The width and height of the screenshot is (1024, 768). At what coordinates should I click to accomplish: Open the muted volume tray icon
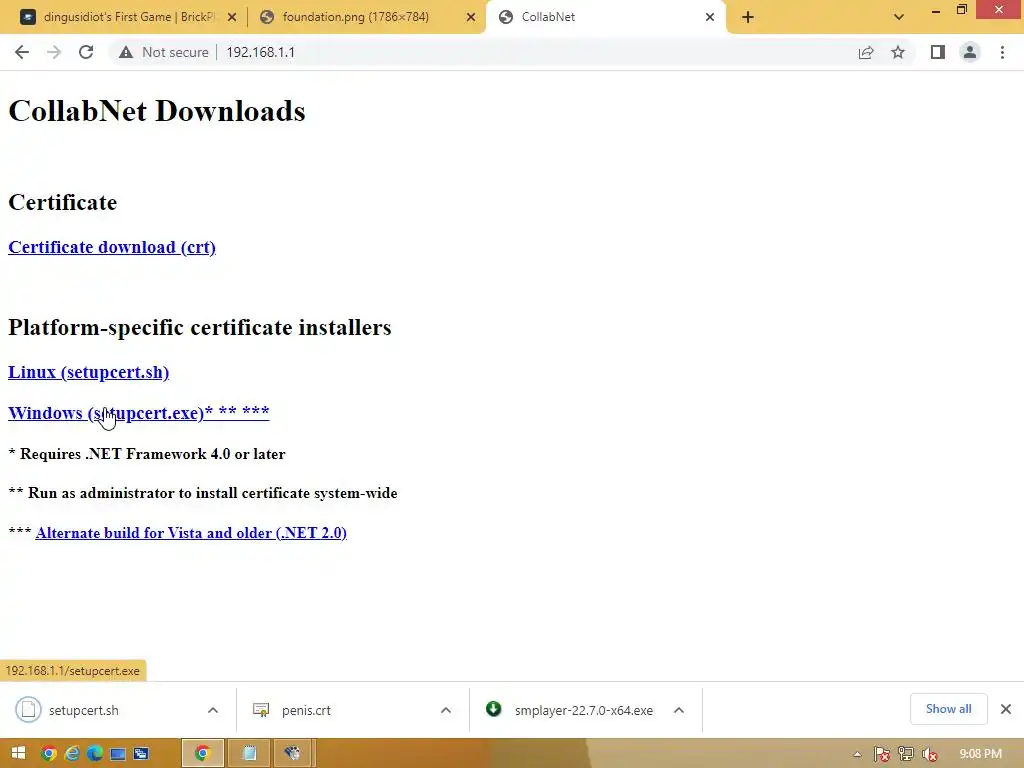[930, 754]
